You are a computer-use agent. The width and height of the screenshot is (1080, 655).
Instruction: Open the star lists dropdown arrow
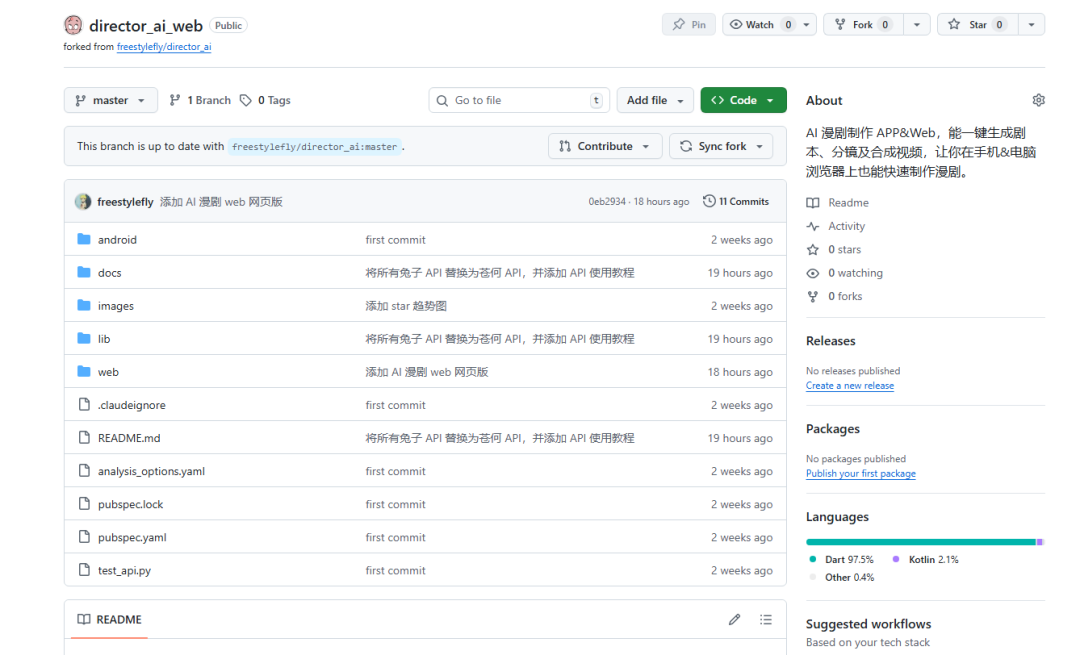point(1031,25)
